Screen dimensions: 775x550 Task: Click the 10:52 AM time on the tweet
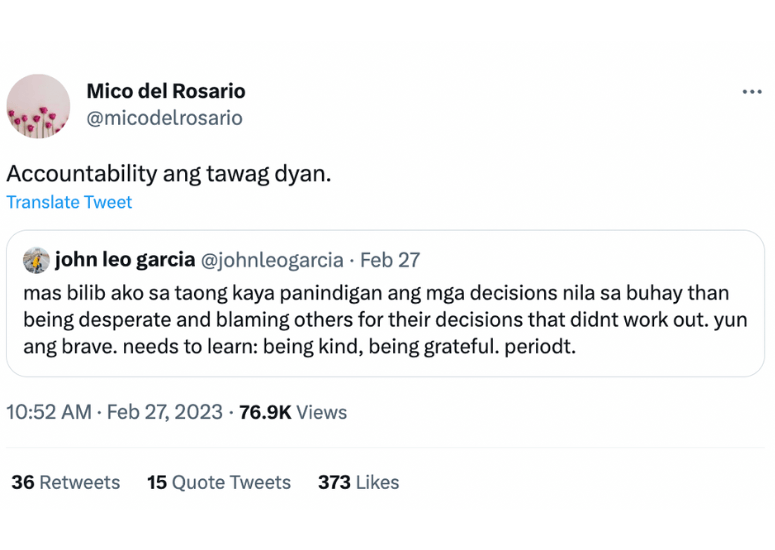coord(49,412)
